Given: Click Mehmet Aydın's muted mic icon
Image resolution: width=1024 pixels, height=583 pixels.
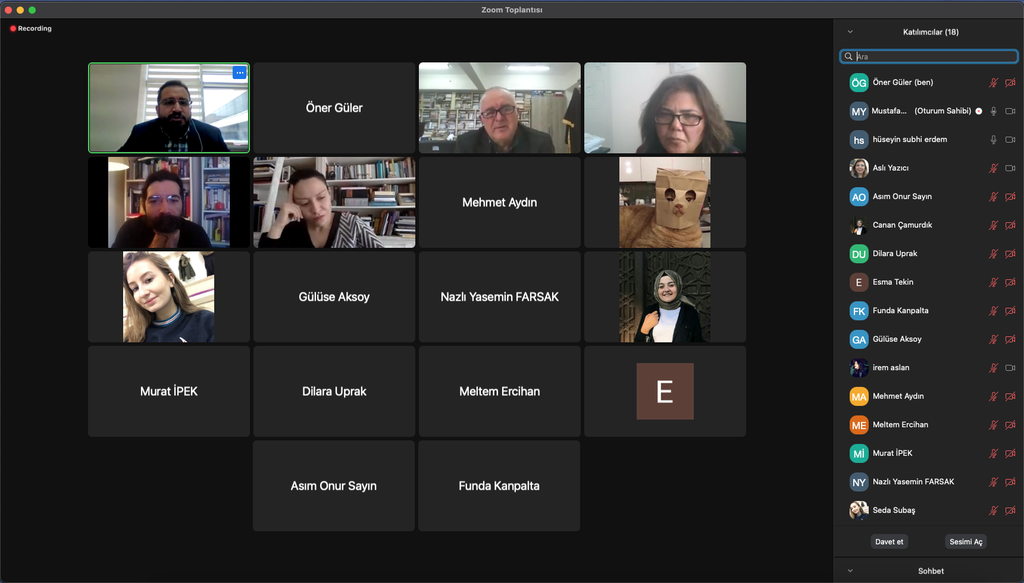Looking at the screenshot, I should [993, 396].
